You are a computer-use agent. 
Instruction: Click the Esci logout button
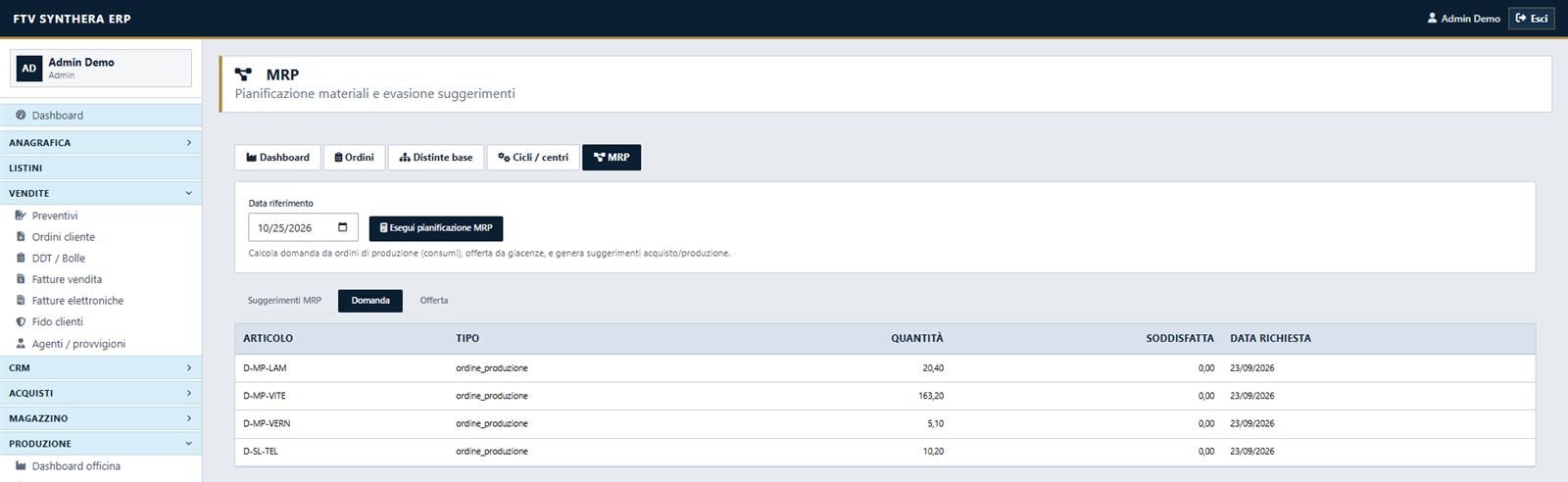1531,18
